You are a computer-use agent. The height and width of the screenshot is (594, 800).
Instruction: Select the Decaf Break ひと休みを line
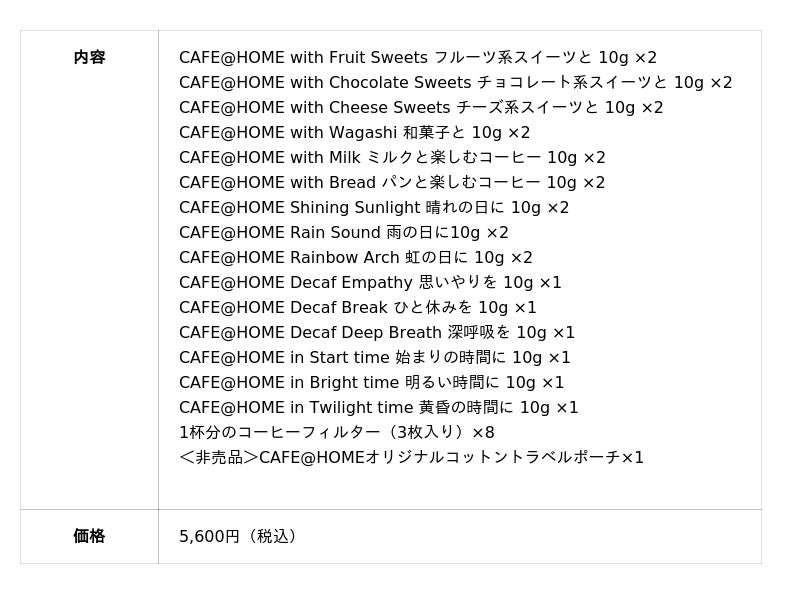point(358,308)
